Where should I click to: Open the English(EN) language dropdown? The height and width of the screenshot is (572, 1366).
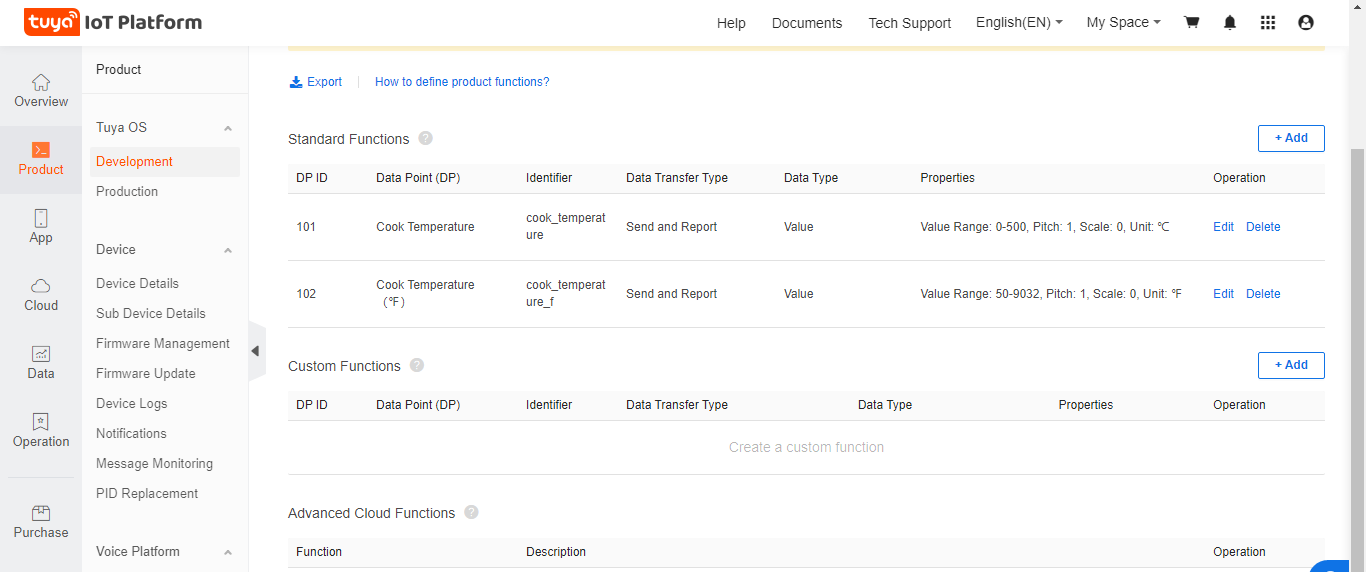click(1019, 22)
